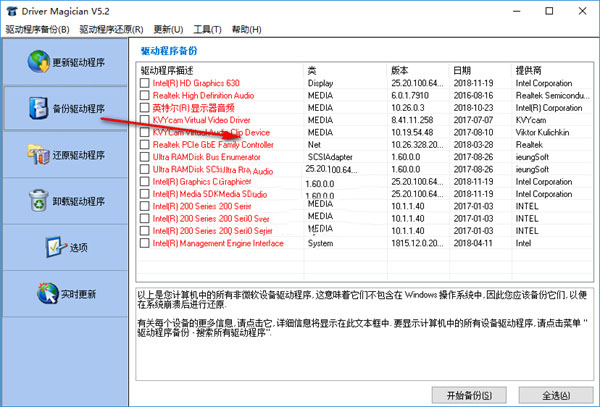This screenshot has height=407, width=600.
Task: Enable the Intel(R) Management Engine Interface checkbox
Action: click(x=145, y=243)
